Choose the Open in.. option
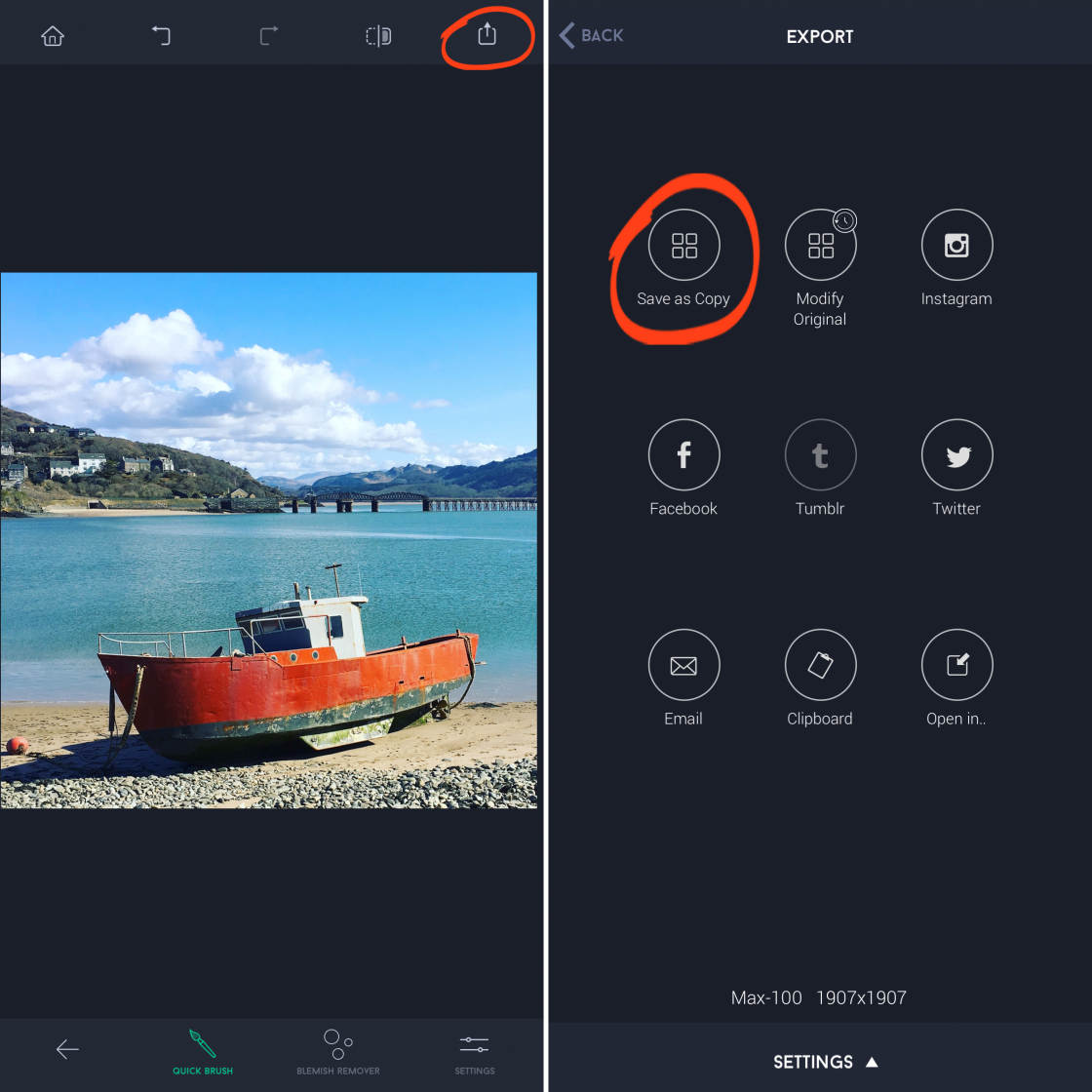Image resolution: width=1092 pixels, height=1092 pixels. point(956,679)
